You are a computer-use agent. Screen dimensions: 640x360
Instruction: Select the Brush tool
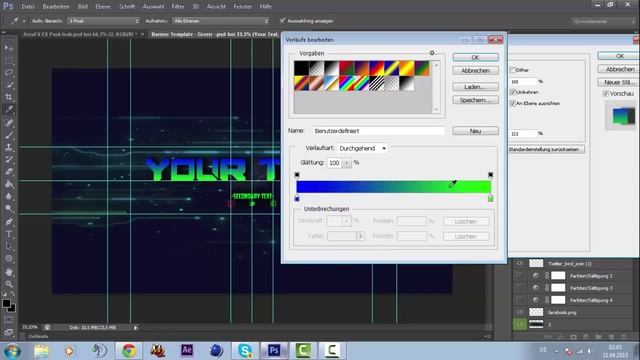9,135
